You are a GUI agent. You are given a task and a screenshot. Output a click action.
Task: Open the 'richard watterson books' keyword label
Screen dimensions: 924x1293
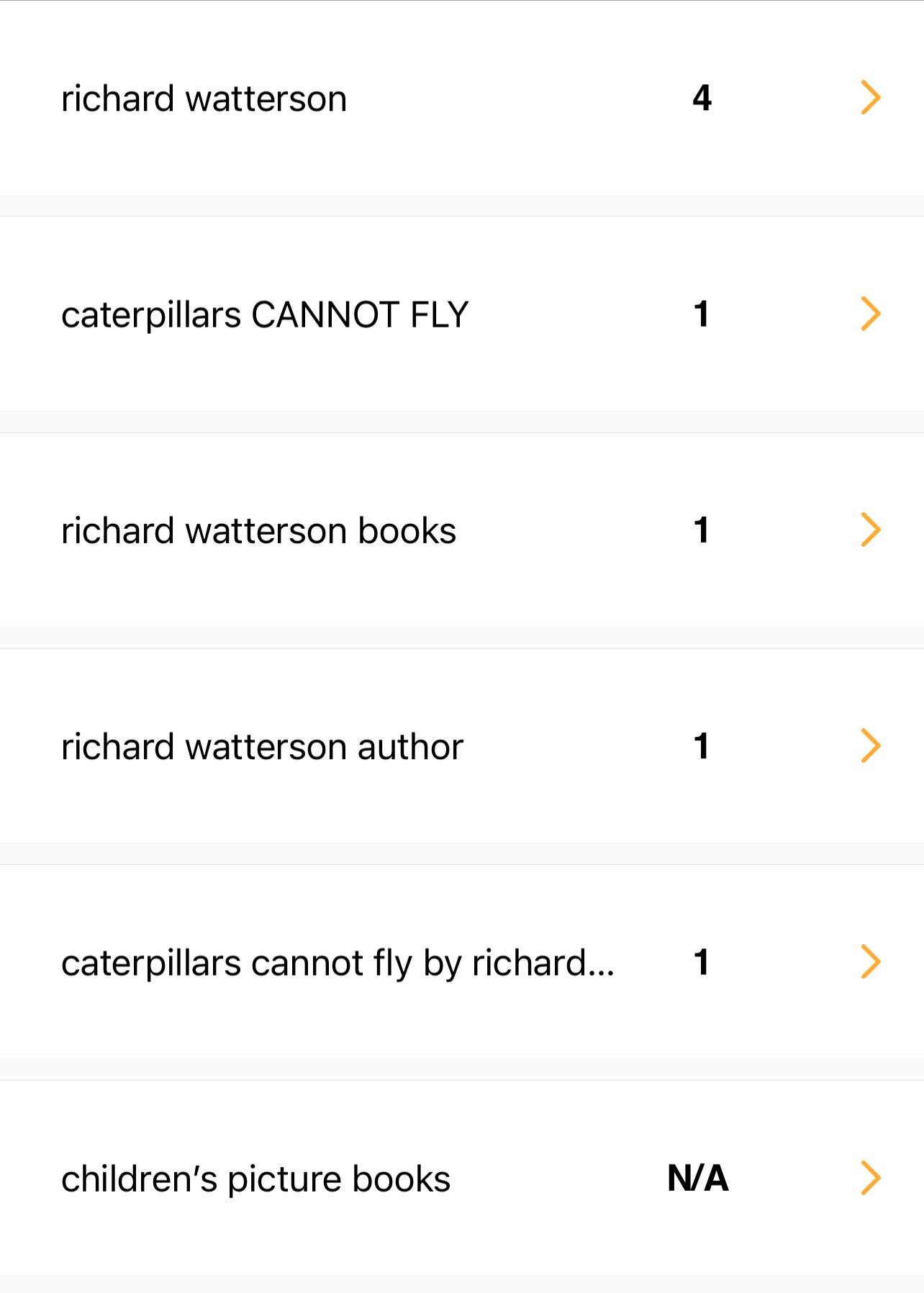click(x=258, y=531)
